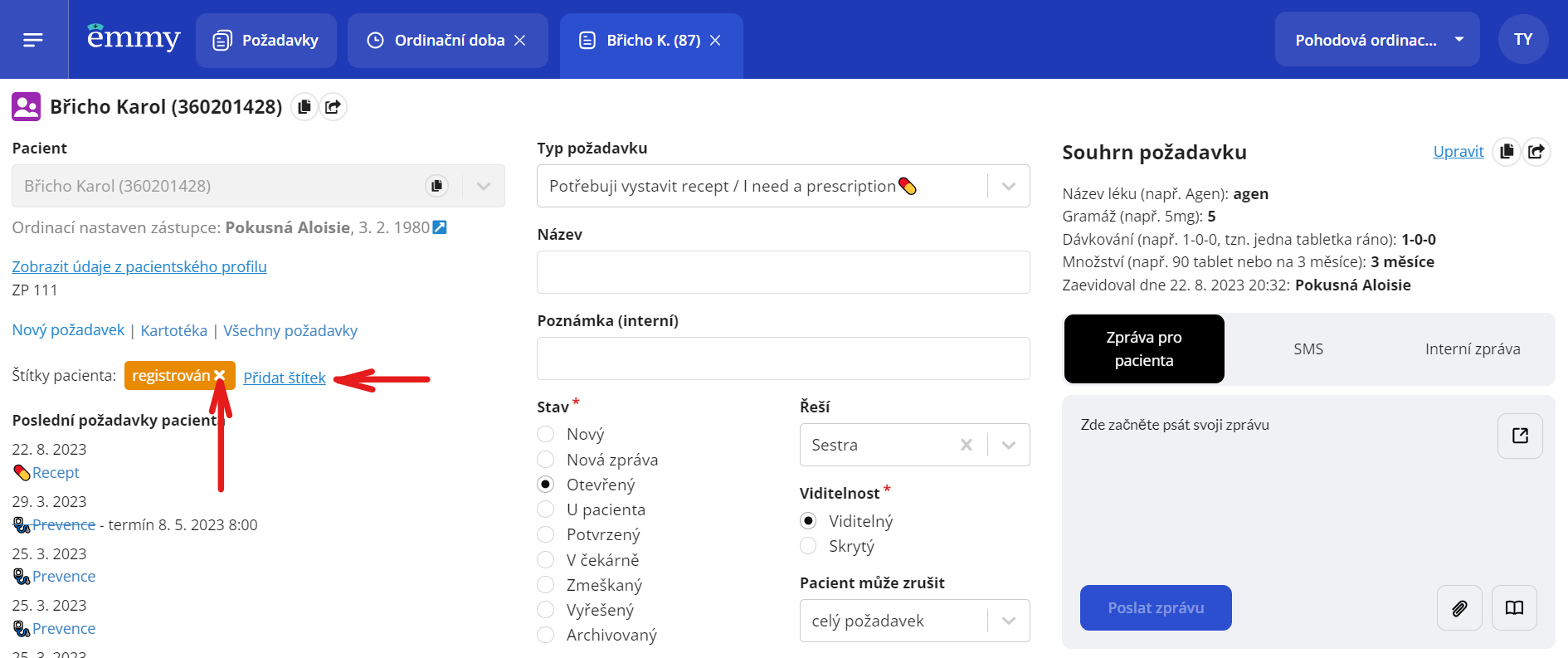The width and height of the screenshot is (1568, 658).
Task: Click Upravit link in summary
Action: (1458, 151)
